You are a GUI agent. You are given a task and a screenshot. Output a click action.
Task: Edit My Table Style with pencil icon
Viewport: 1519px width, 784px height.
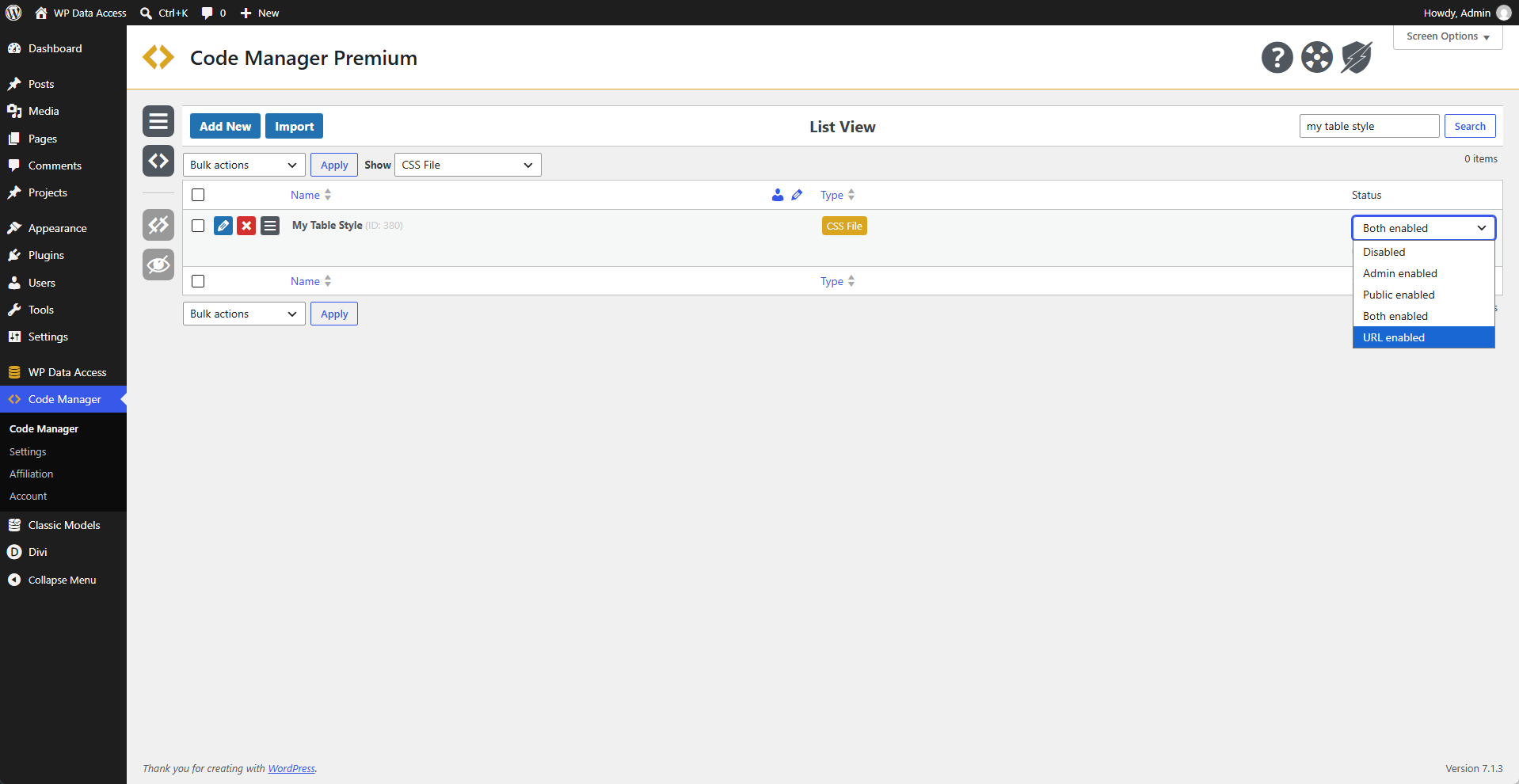tap(223, 226)
